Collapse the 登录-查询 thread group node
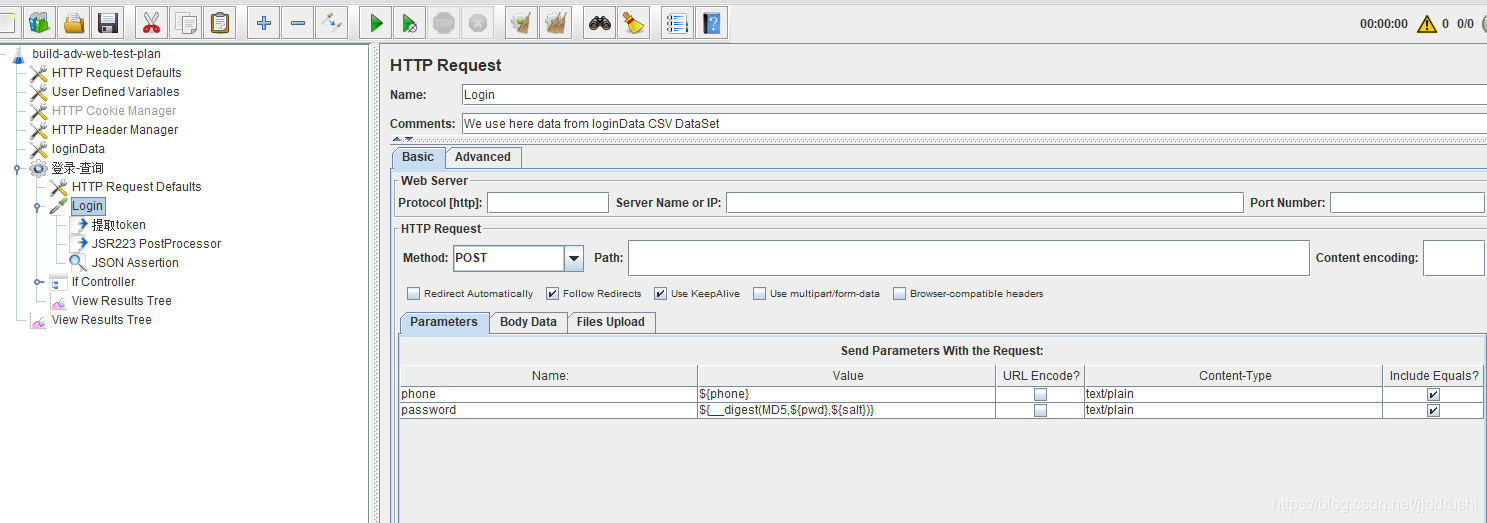 [x=18, y=169]
